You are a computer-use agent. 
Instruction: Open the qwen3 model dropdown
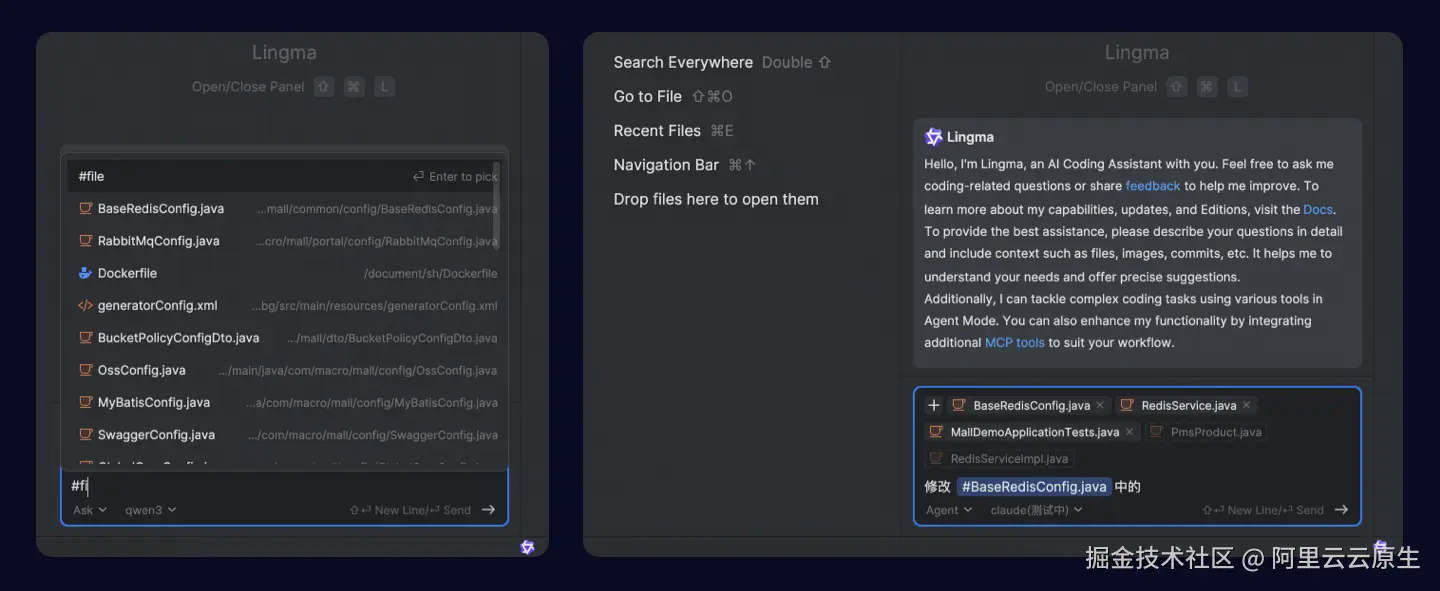coord(150,510)
